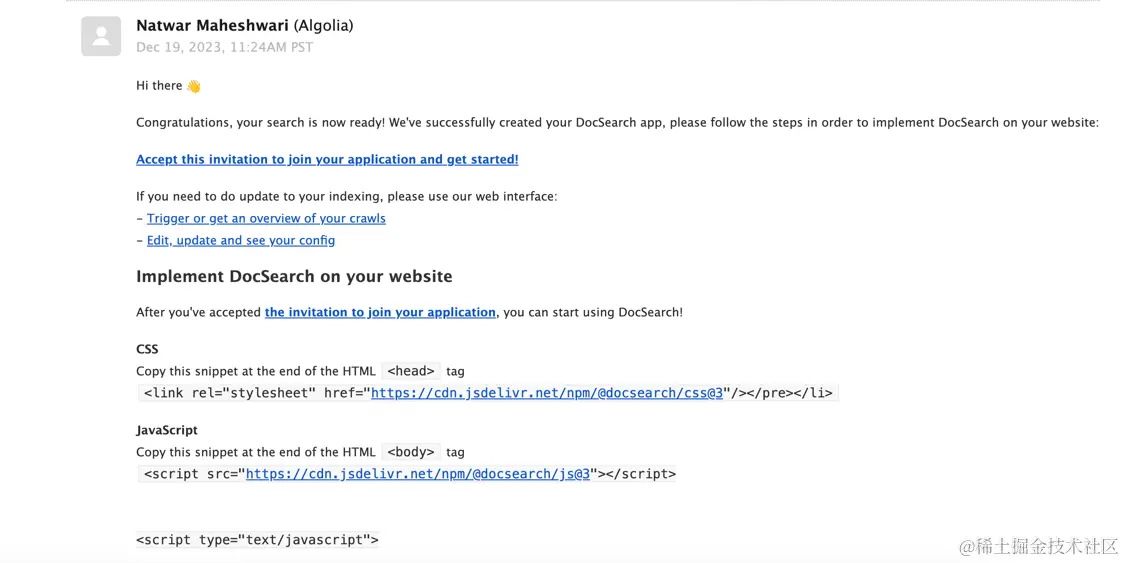Click the CSS section heading
The image size is (1125, 563).
click(147, 349)
